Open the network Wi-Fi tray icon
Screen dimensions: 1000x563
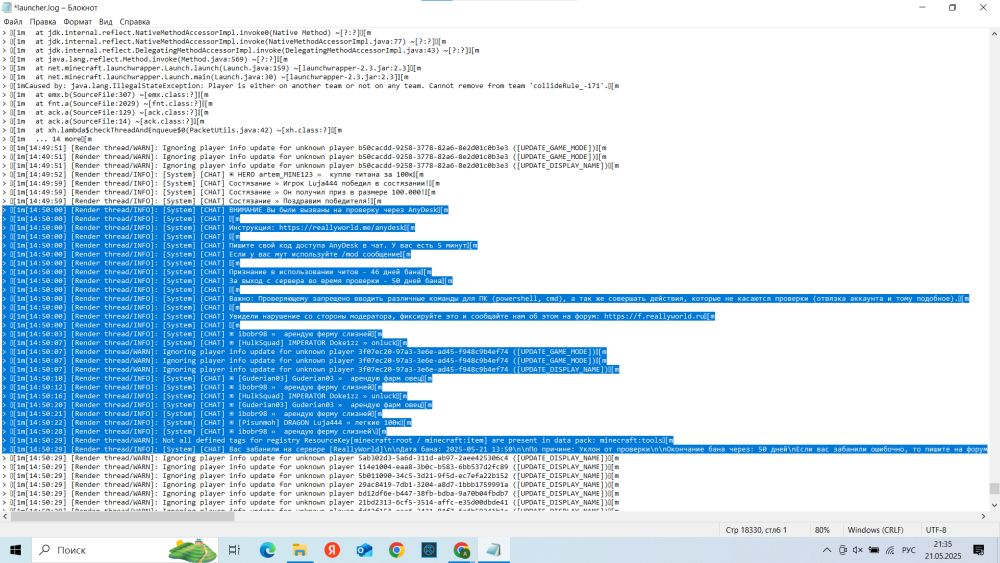coord(890,550)
